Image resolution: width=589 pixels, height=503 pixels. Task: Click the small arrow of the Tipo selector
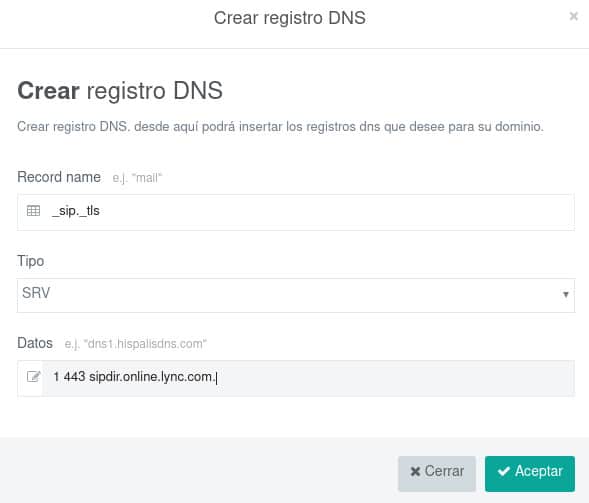565,294
